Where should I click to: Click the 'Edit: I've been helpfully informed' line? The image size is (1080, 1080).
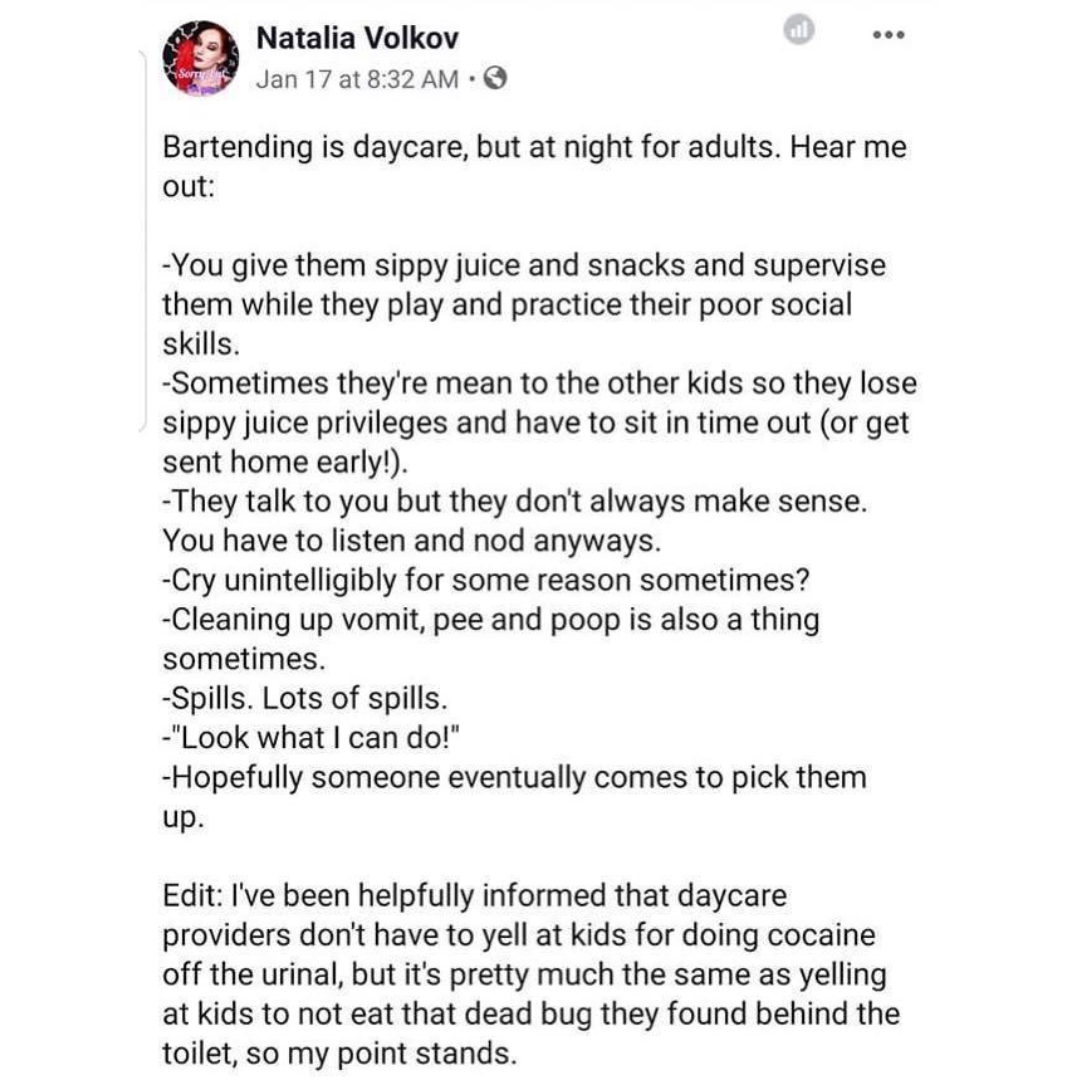475,895
